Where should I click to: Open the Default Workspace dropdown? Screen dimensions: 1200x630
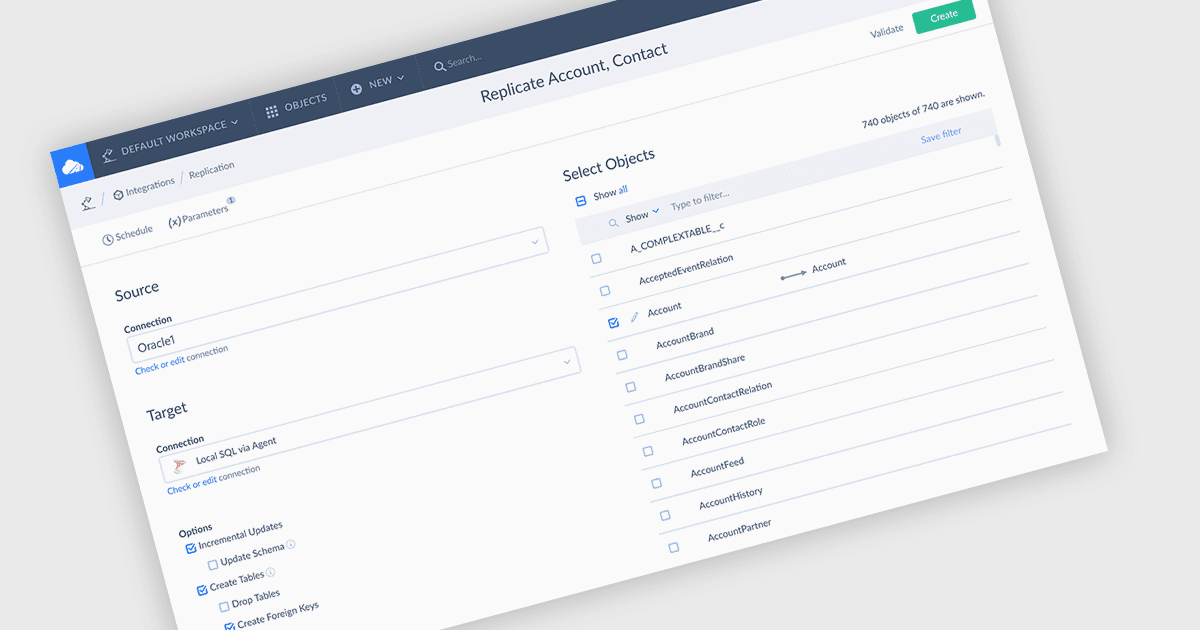click(x=170, y=139)
